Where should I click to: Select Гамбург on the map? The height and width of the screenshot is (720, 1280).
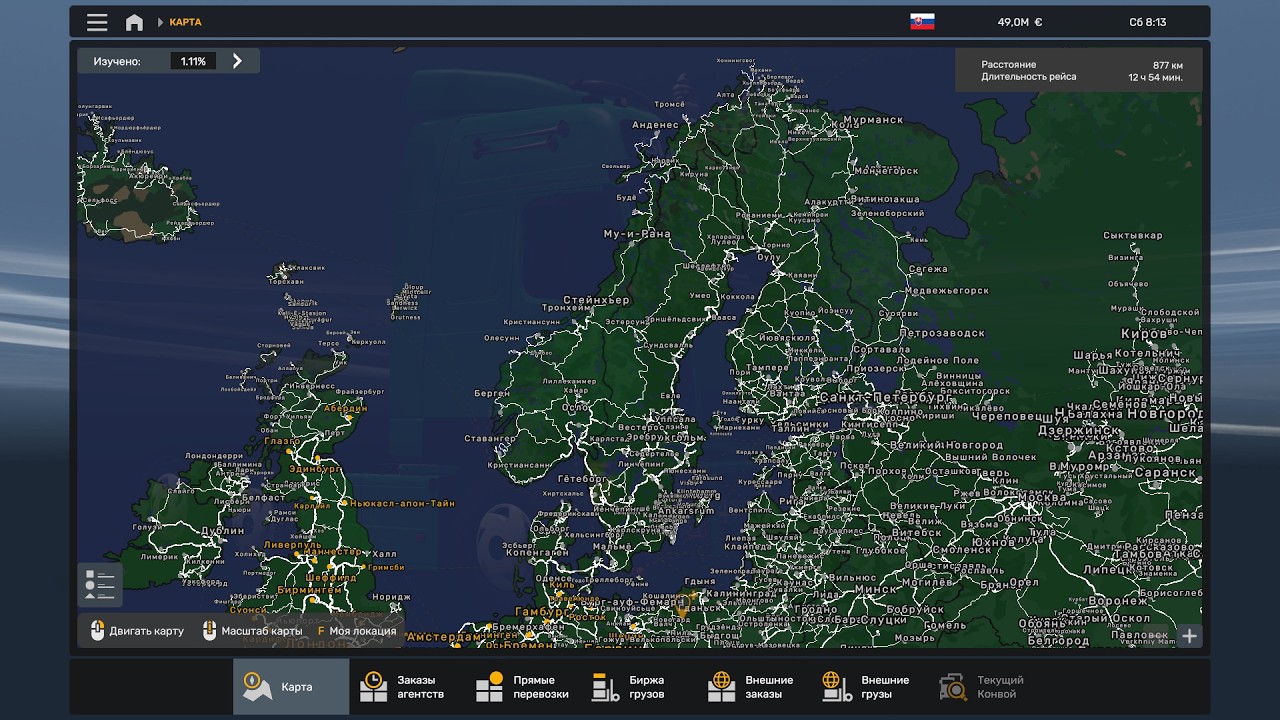tap(540, 611)
